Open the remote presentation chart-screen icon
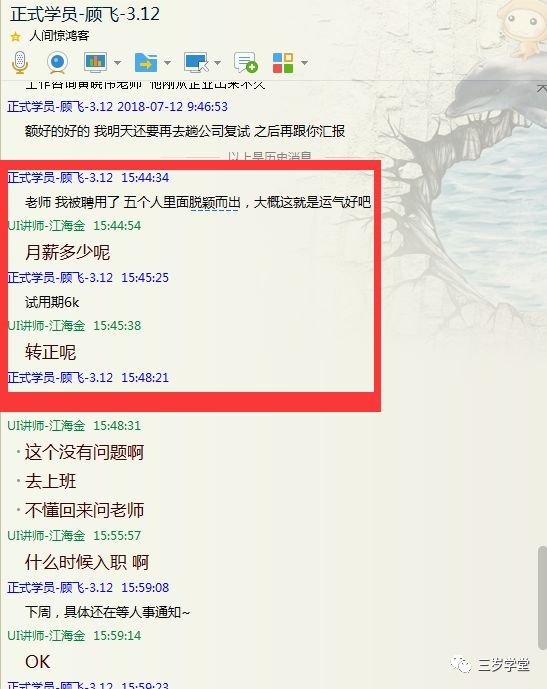 coord(95,62)
